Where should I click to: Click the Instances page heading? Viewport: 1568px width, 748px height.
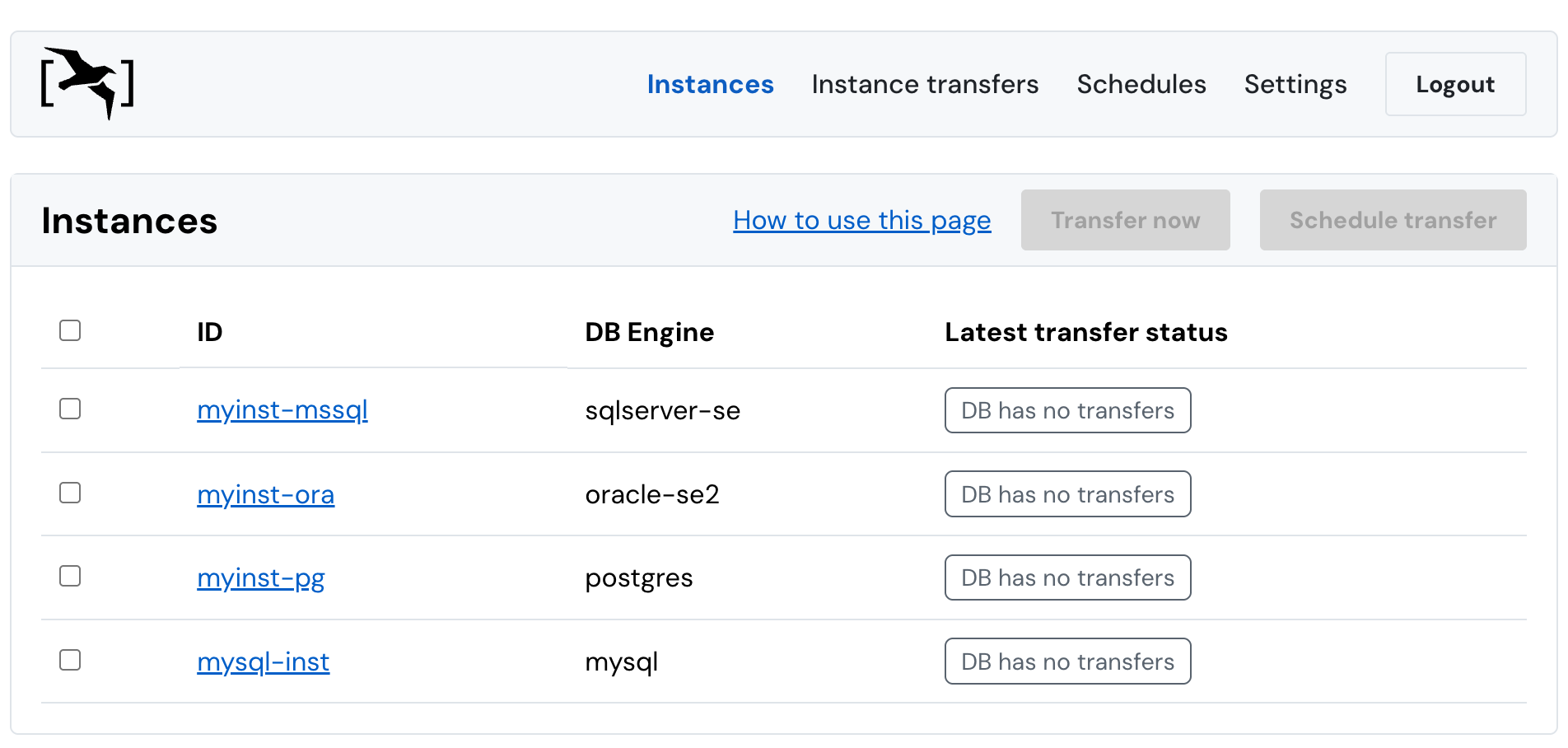(x=129, y=221)
